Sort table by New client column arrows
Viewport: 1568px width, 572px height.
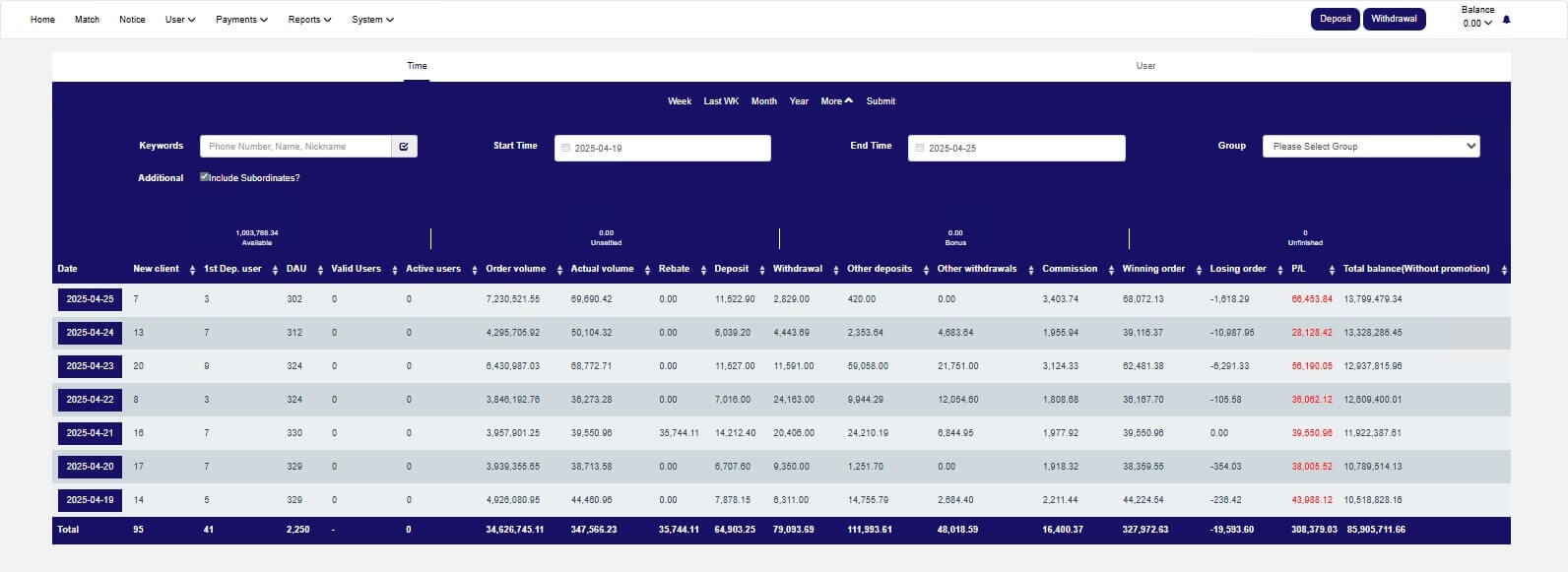point(192,270)
